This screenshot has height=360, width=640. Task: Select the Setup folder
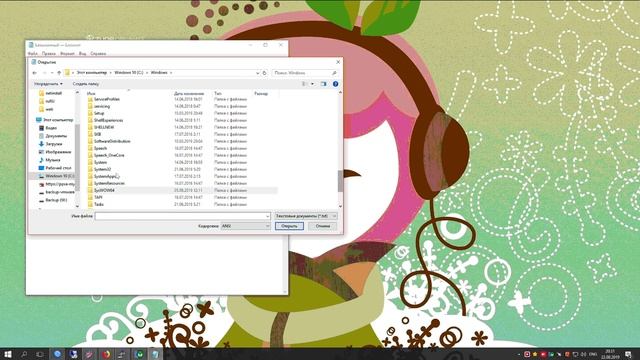(x=99, y=113)
